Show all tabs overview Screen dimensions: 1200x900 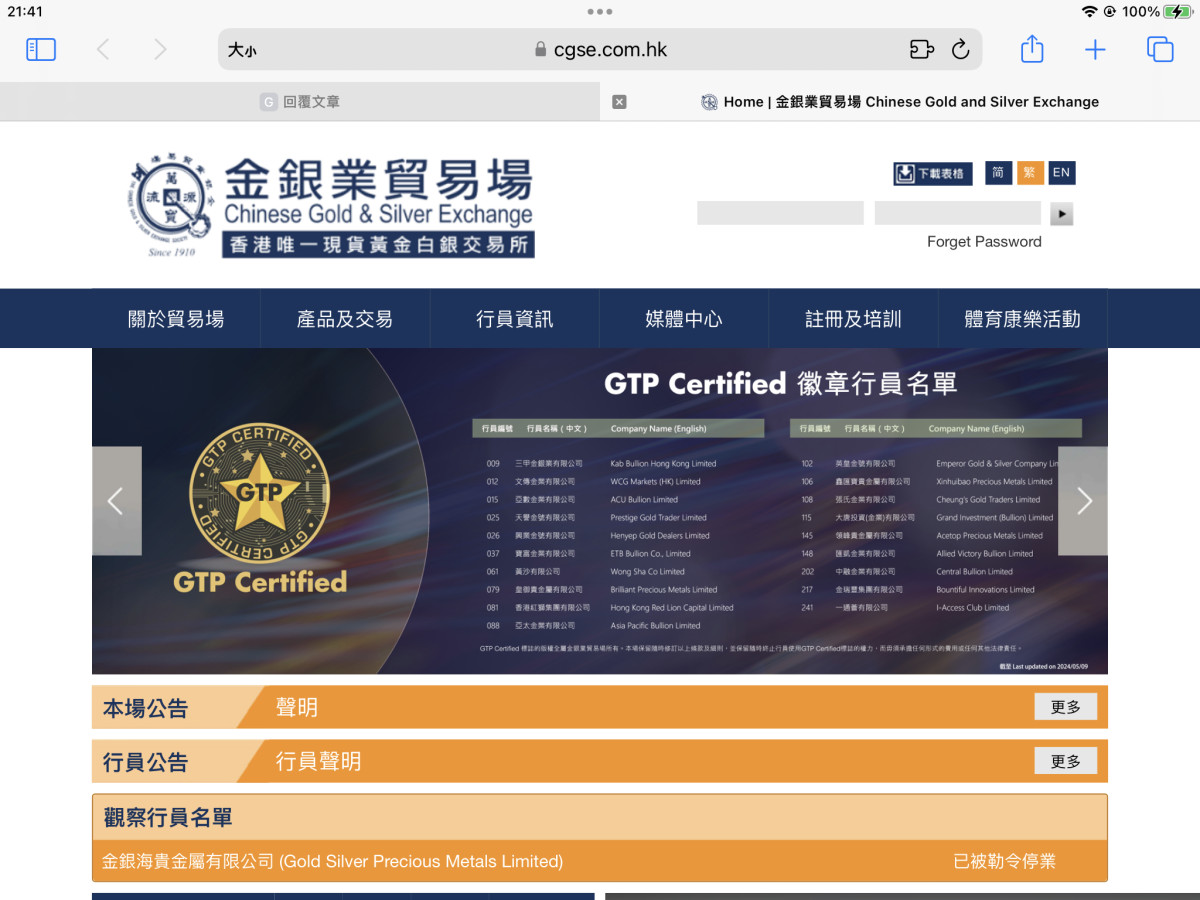pyautogui.click(x=1160, y=49)
